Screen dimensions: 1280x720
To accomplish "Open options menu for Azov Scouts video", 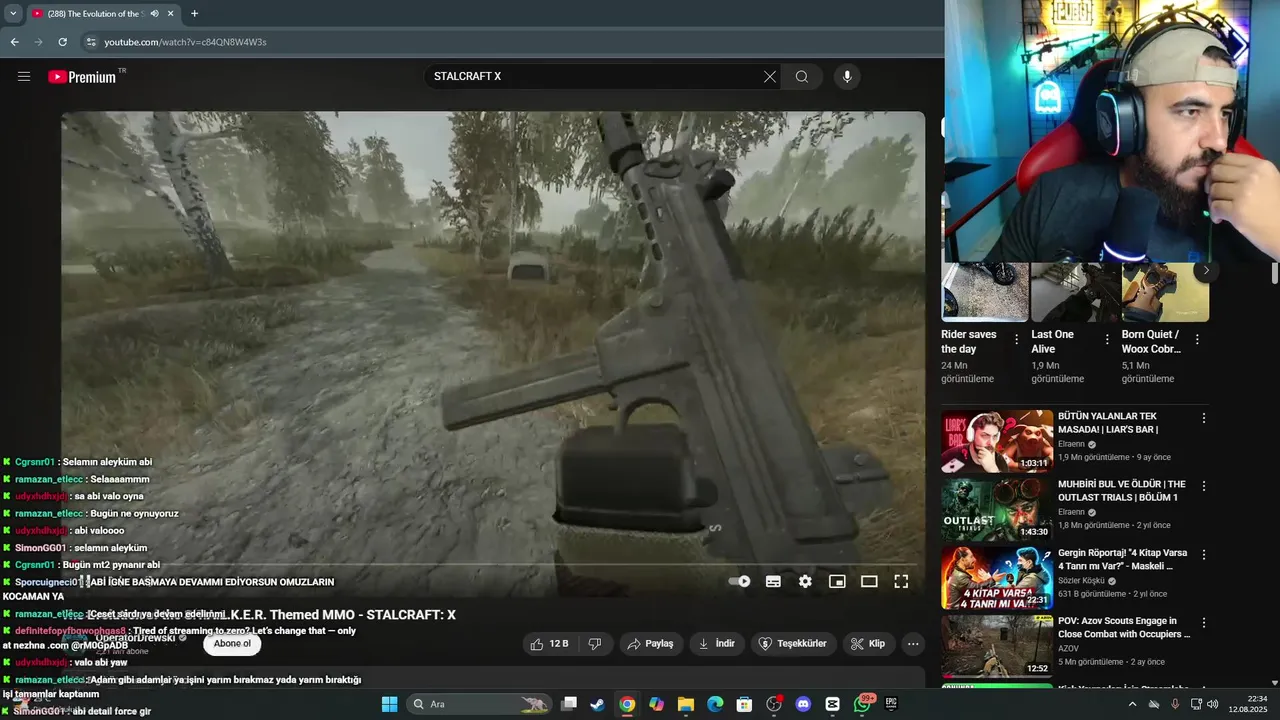I will pos(1204,623).
